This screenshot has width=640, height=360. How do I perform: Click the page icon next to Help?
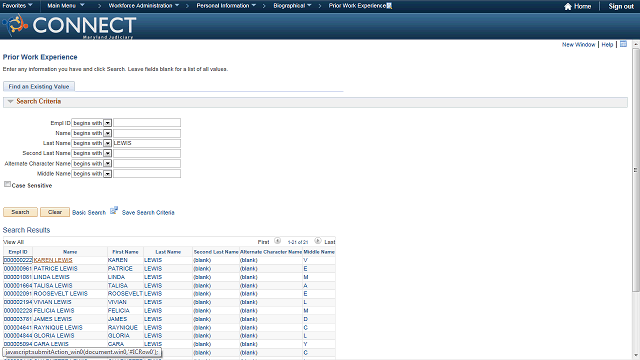pos(623,44)
